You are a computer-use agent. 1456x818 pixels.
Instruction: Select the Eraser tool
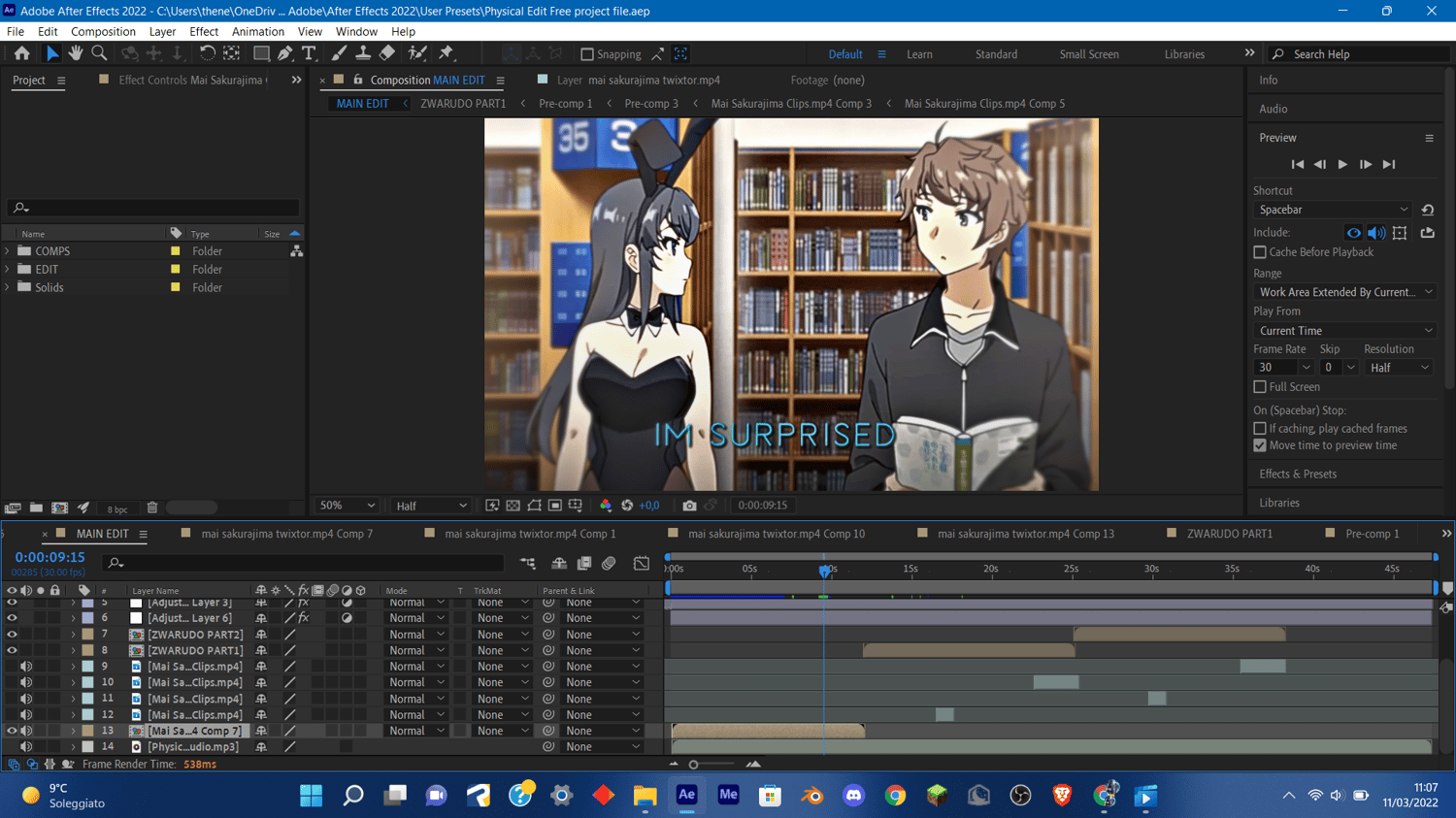(x=387, y=53)
